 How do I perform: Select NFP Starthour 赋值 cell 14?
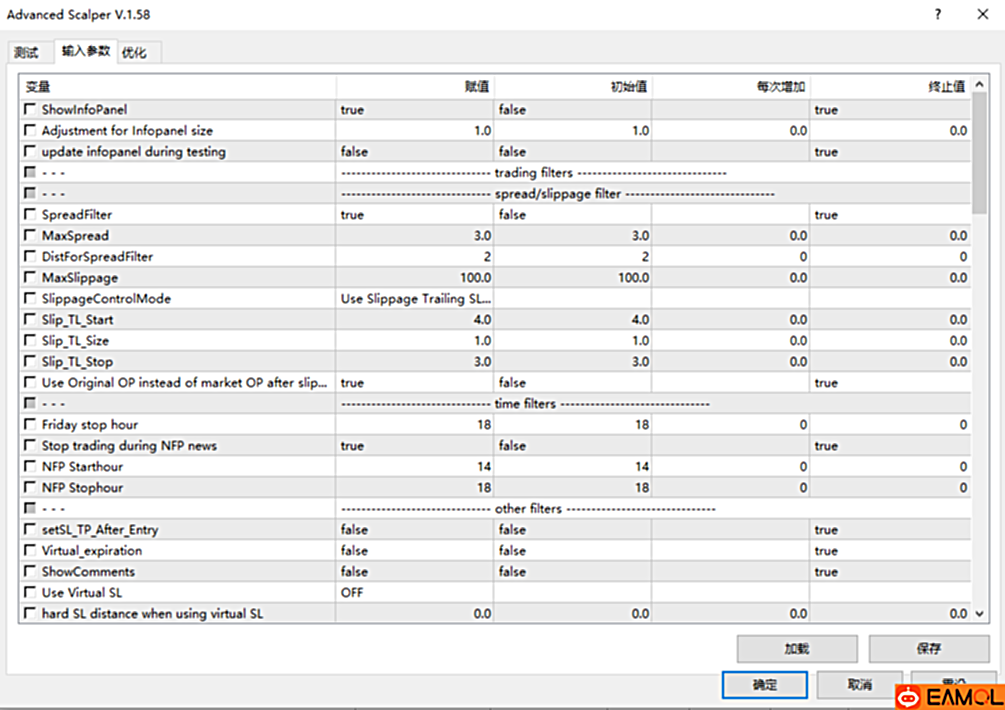[x=415, y=466]
